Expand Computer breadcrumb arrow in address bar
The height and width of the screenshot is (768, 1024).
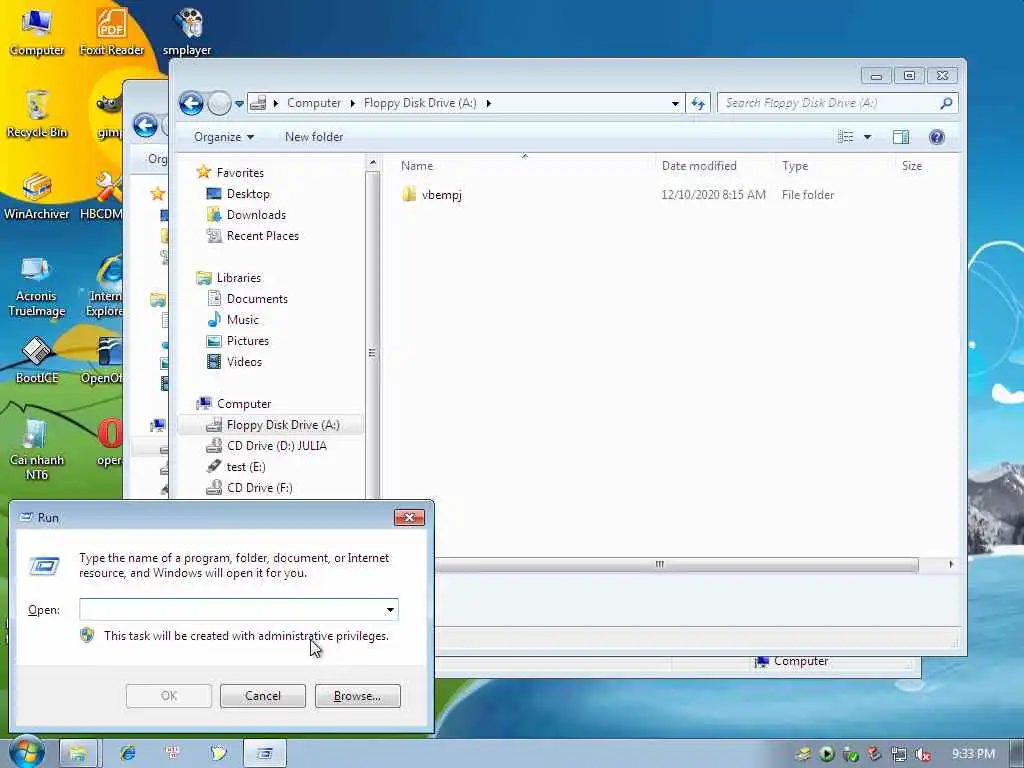pos(353,103)
